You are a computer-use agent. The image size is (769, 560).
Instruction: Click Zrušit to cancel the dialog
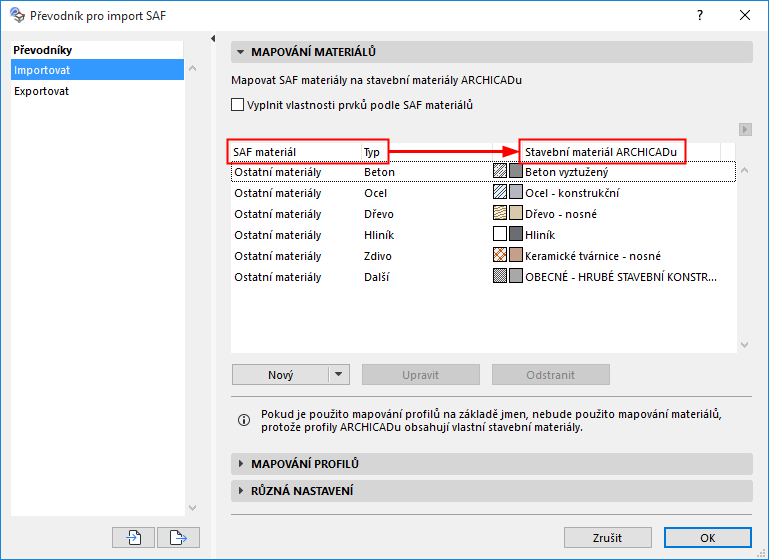tap(608, 537)
